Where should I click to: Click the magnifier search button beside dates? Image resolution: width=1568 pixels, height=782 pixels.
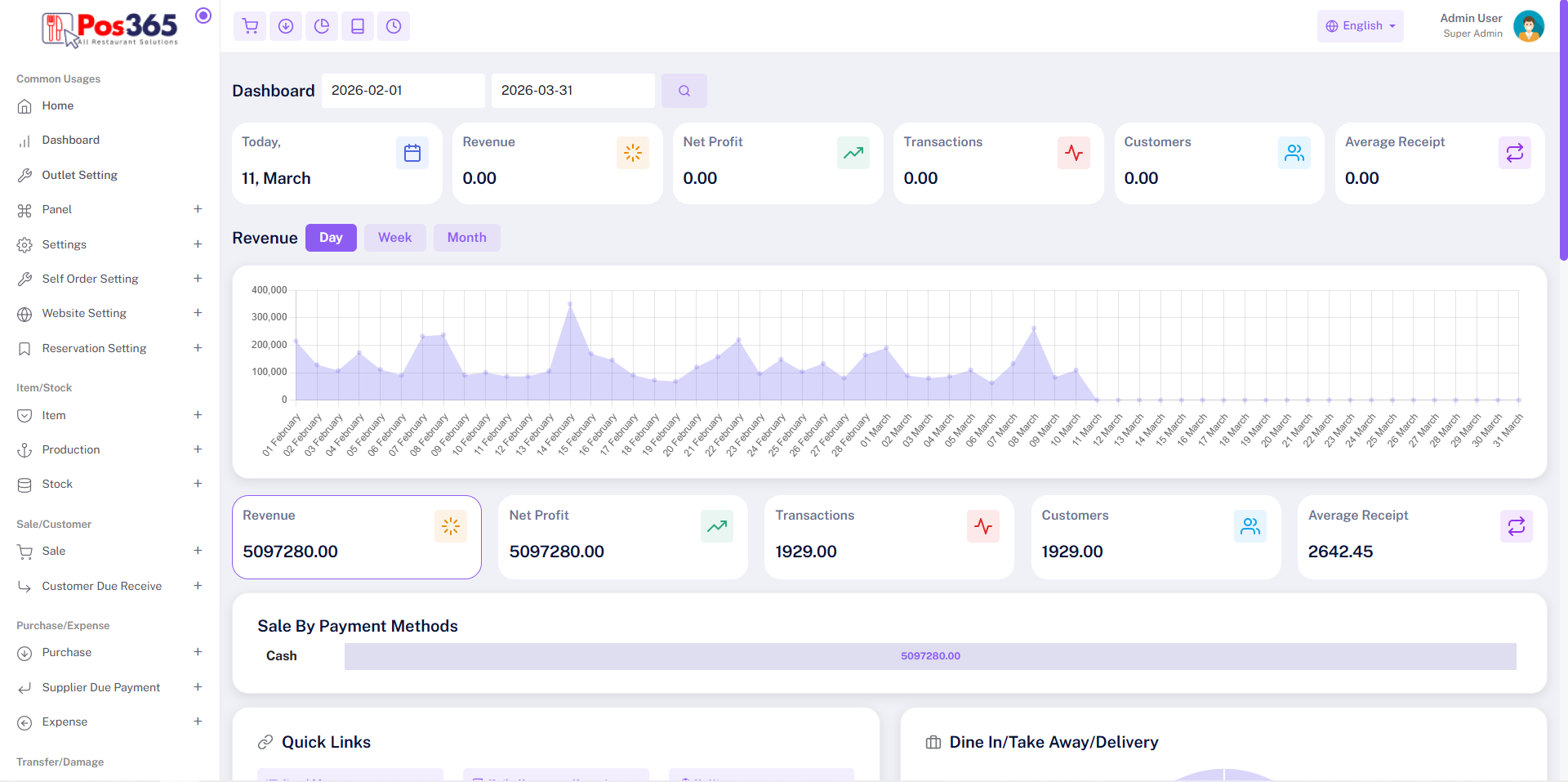click(x=684, y=91)
